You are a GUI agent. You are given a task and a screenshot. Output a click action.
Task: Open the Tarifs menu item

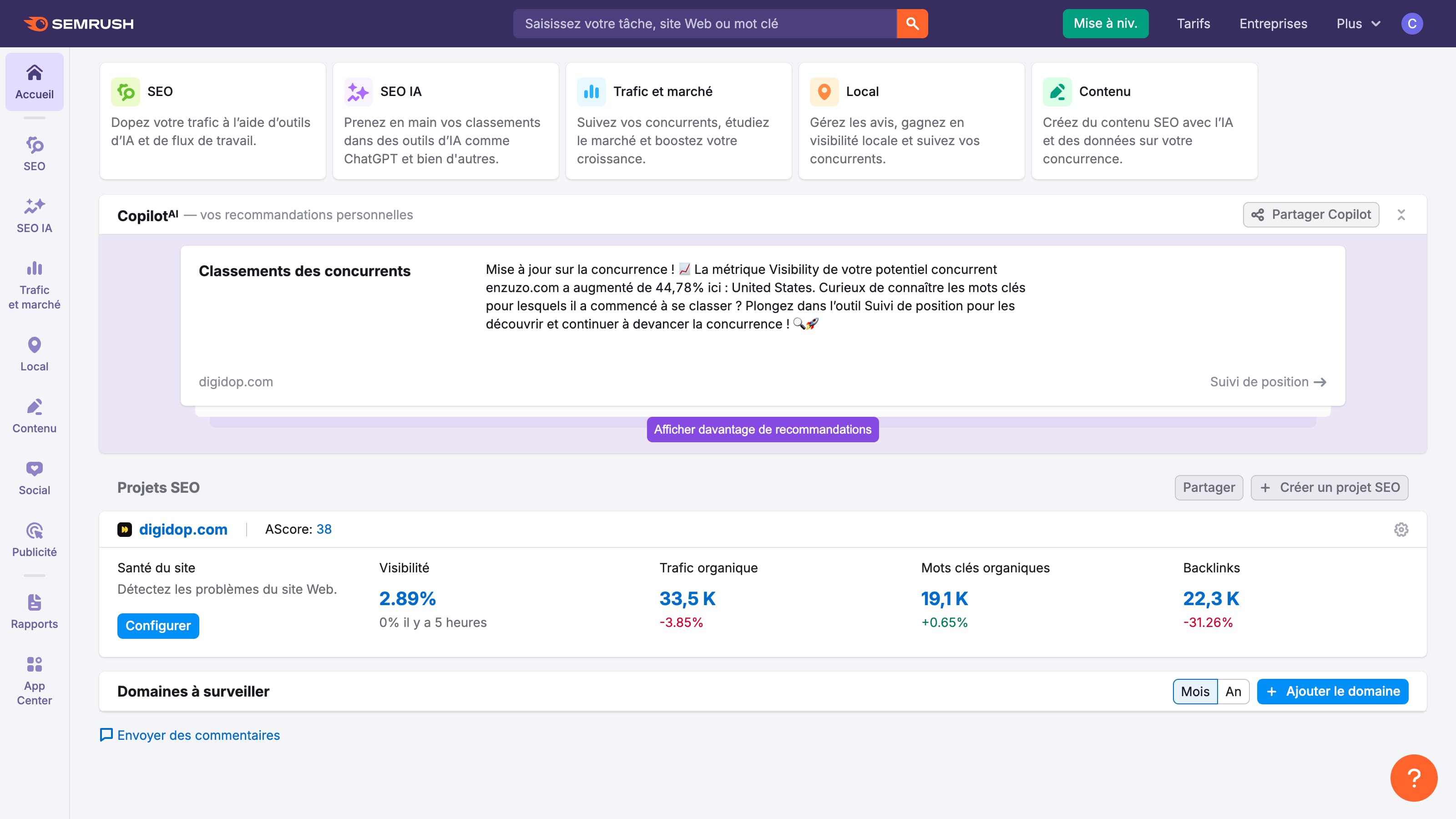1193,24
